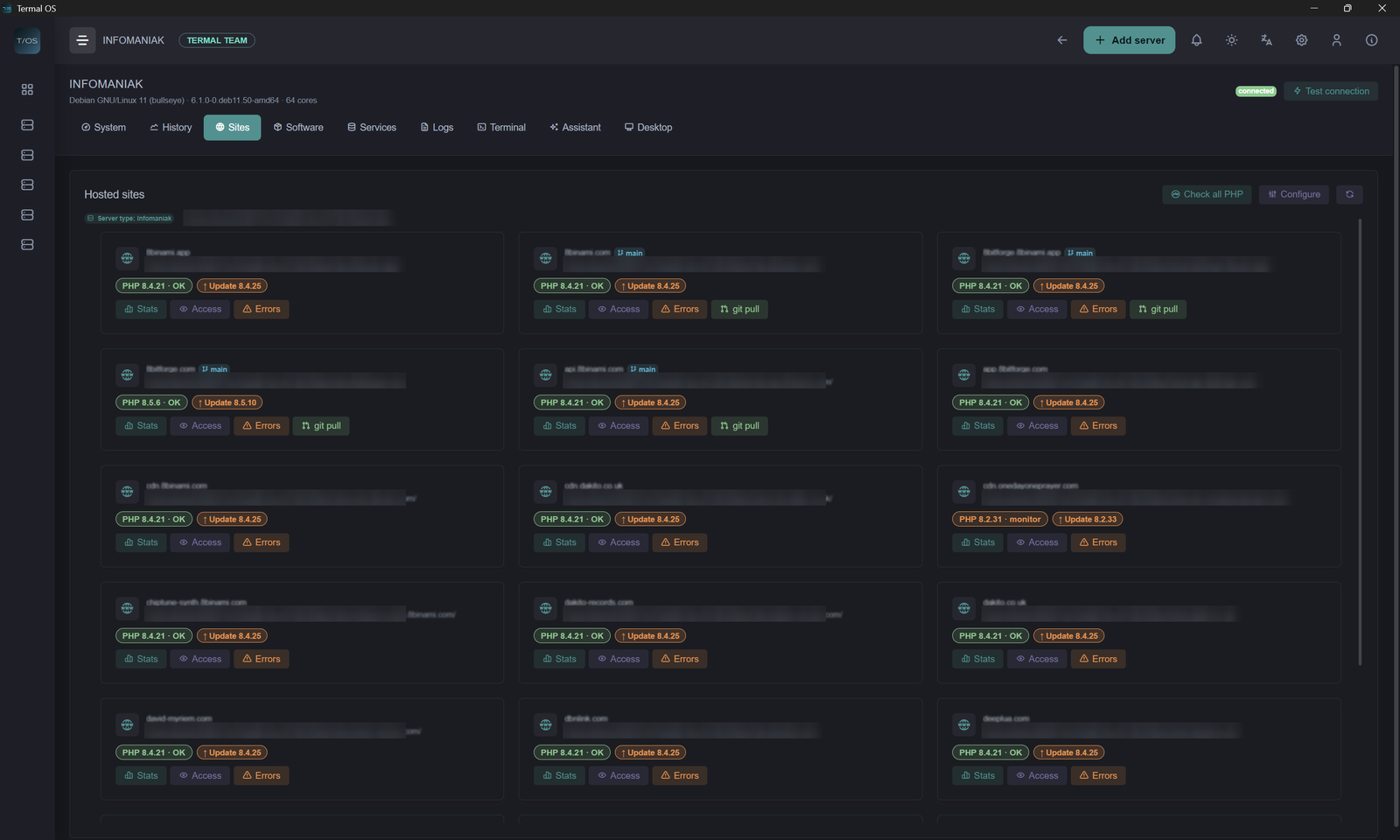Click the PHP 8.2.31 · monitor badge

tap(1000, 520)
